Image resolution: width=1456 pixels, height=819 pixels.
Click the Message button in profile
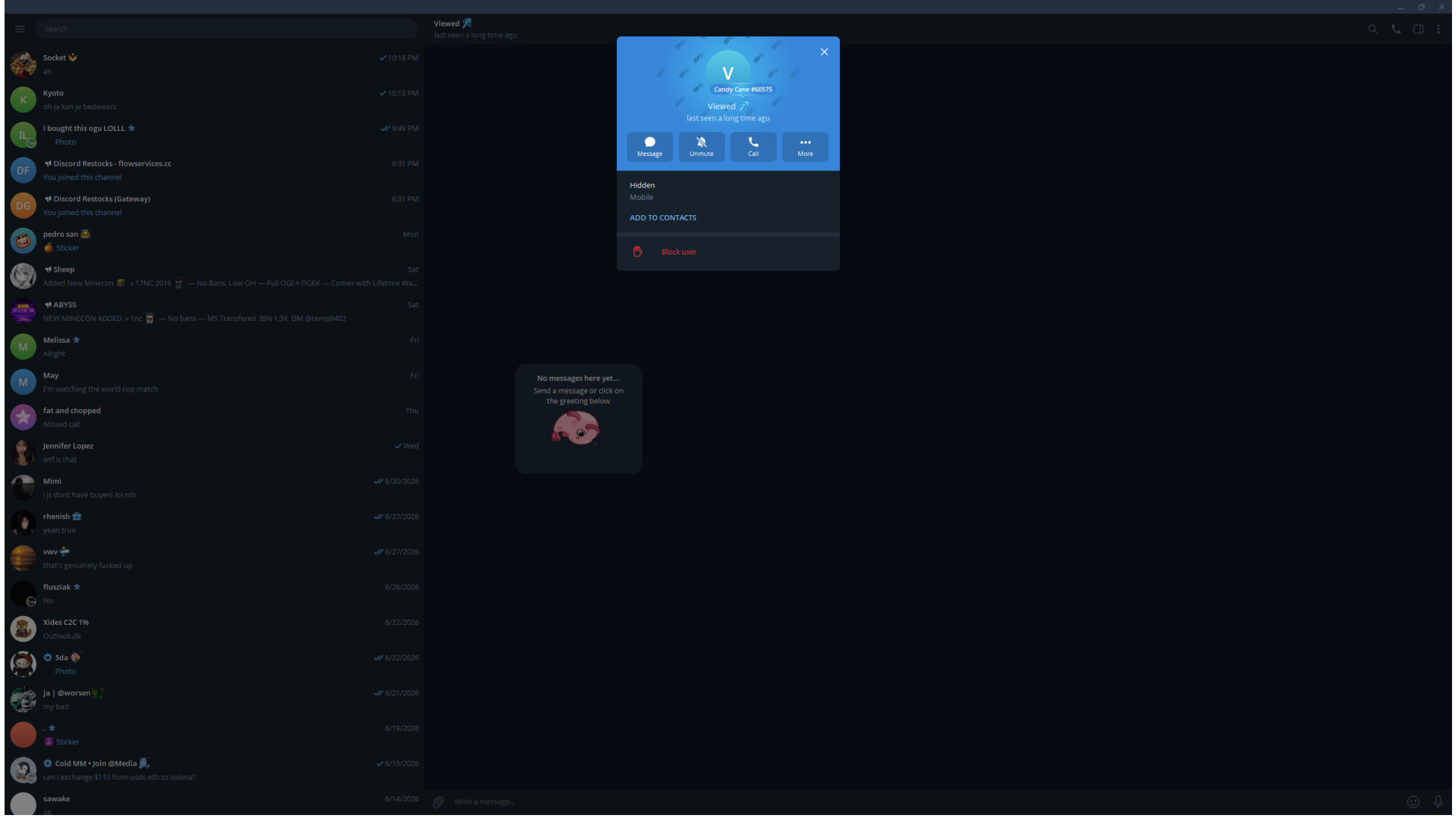point(649,147)
